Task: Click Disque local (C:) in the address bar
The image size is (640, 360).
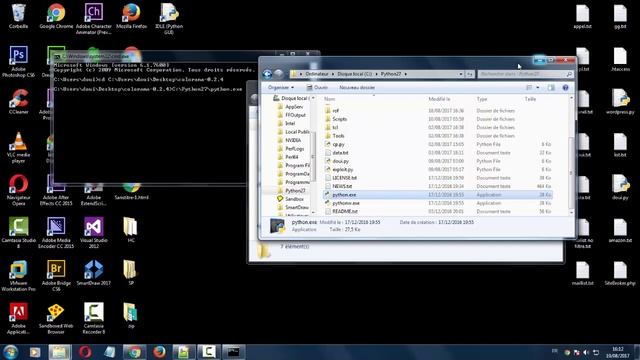Action: 354,74
